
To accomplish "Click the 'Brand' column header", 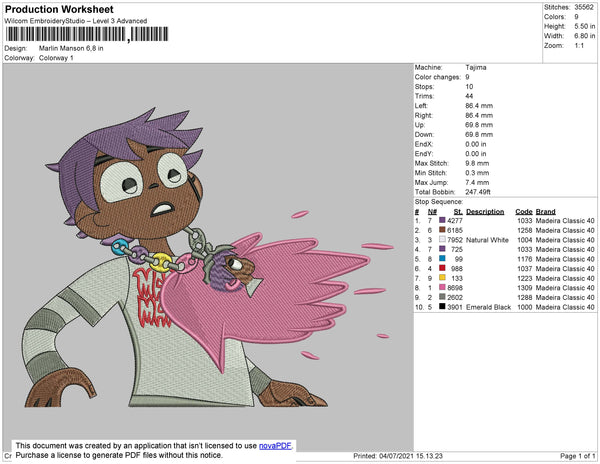I will coord(545,212).
